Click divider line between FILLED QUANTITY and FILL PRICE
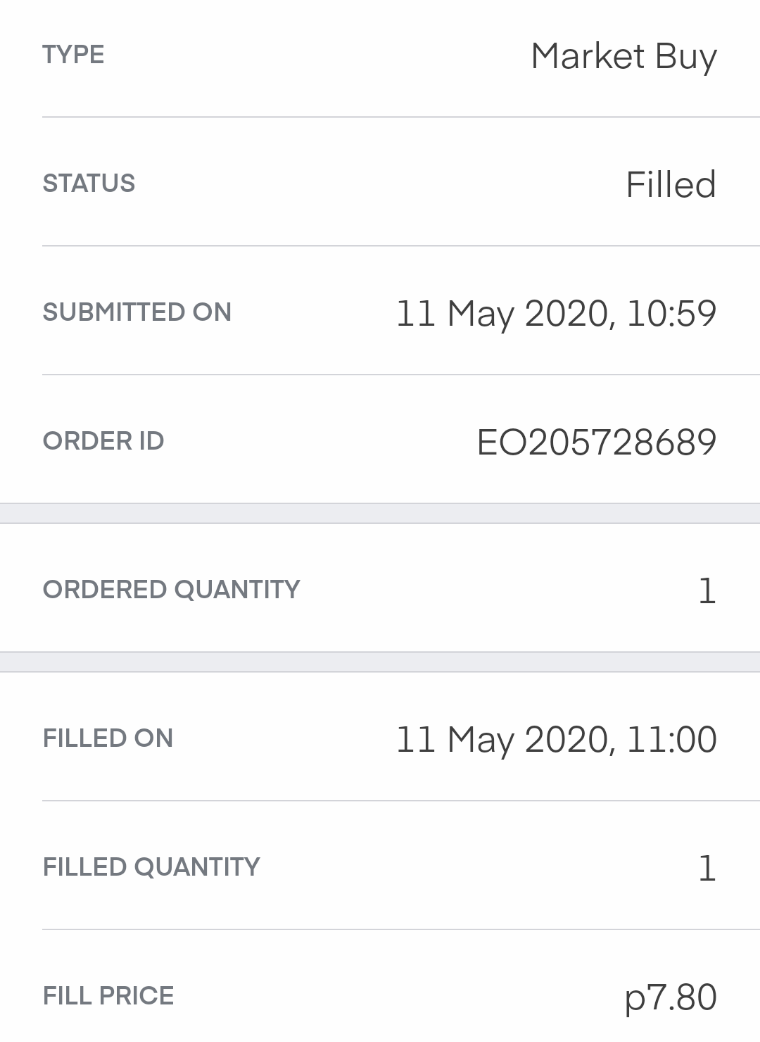Viewport: 760px width, 1042px height. (x=400, y=929)
